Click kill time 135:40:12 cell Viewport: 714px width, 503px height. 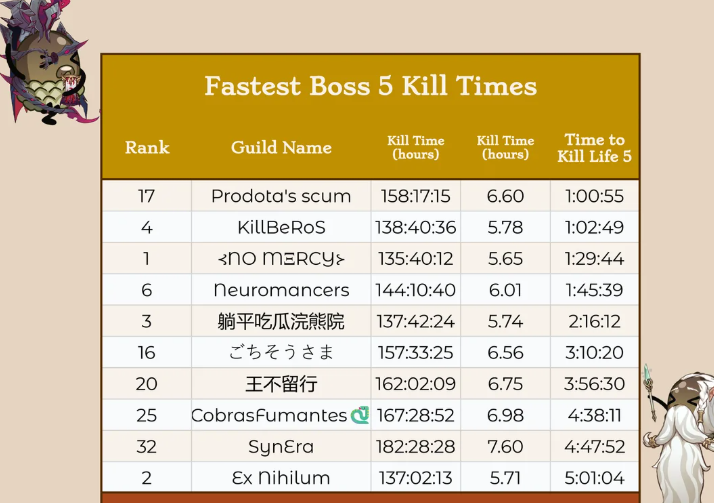415,259
